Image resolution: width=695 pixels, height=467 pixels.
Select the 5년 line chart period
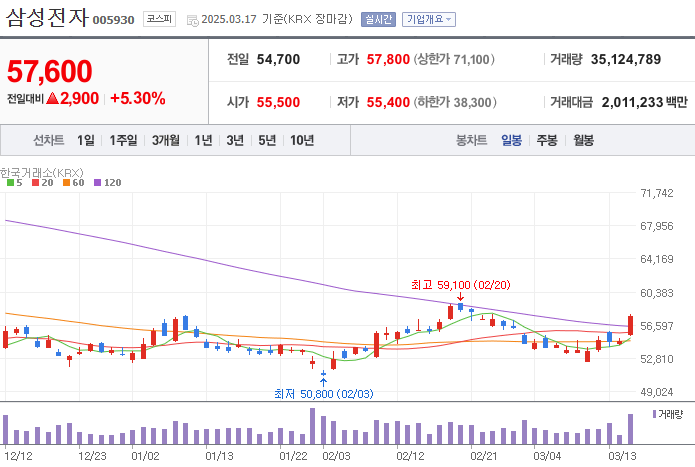[x=267, y=140]
